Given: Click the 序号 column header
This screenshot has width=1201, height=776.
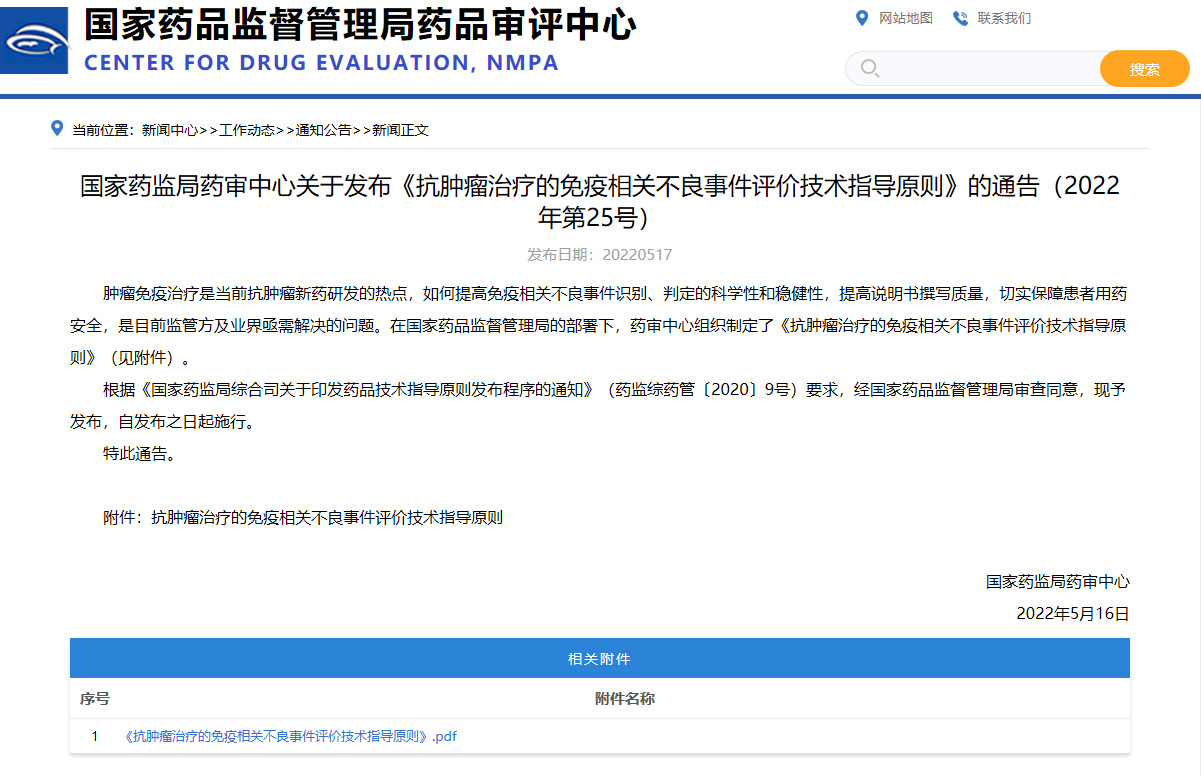Looking at the screenshot, I should click(x=95, y=699).
